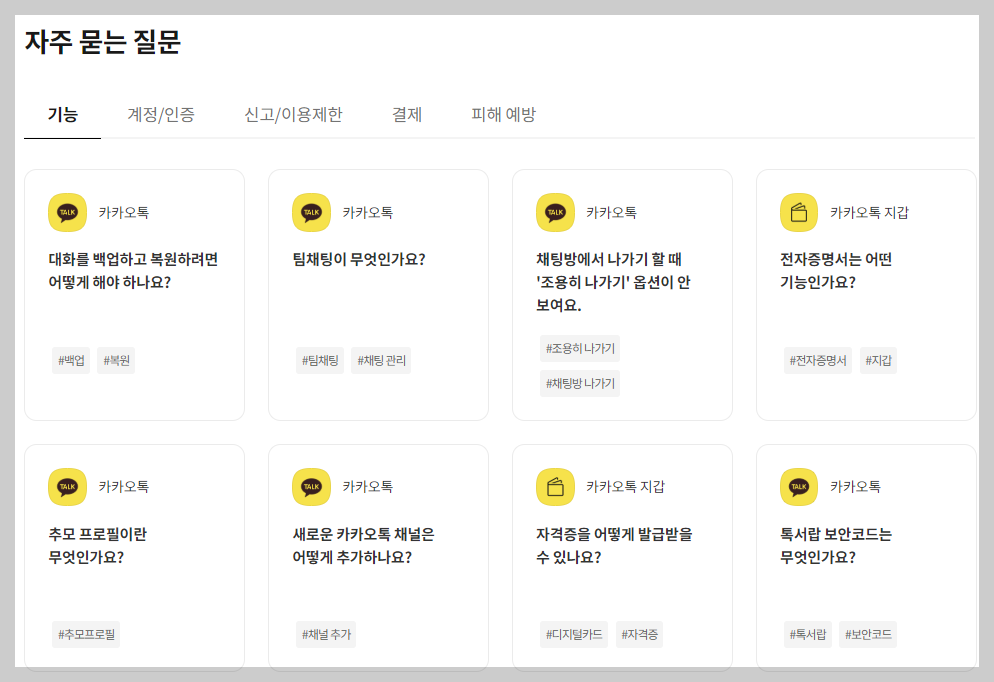Click 카카오톡 label on the backup card
Viewport: 994px width, 682px height.
[124, 212]
